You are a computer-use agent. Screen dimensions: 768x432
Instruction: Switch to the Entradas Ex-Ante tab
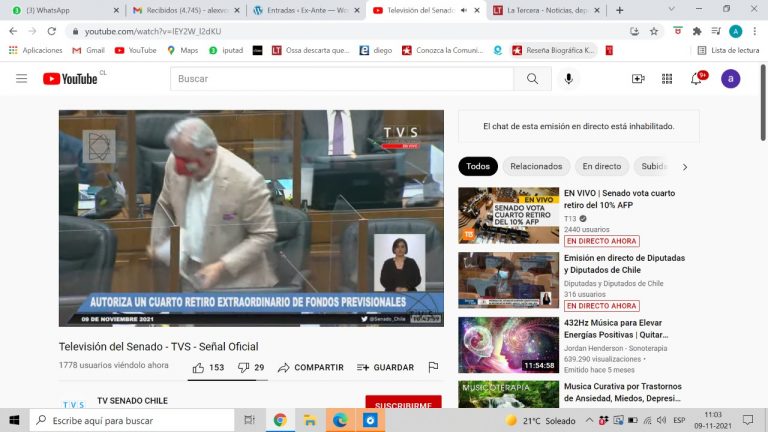[x=307, y=10]
